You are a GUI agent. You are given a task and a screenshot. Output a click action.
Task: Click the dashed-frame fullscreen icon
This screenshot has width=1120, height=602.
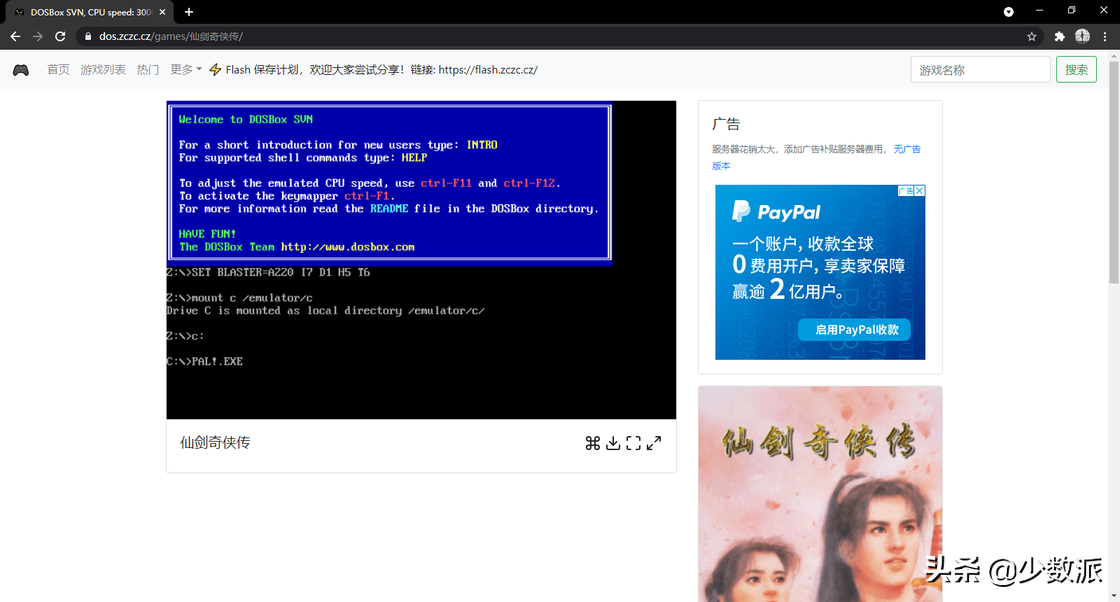(x=633, y=443)
